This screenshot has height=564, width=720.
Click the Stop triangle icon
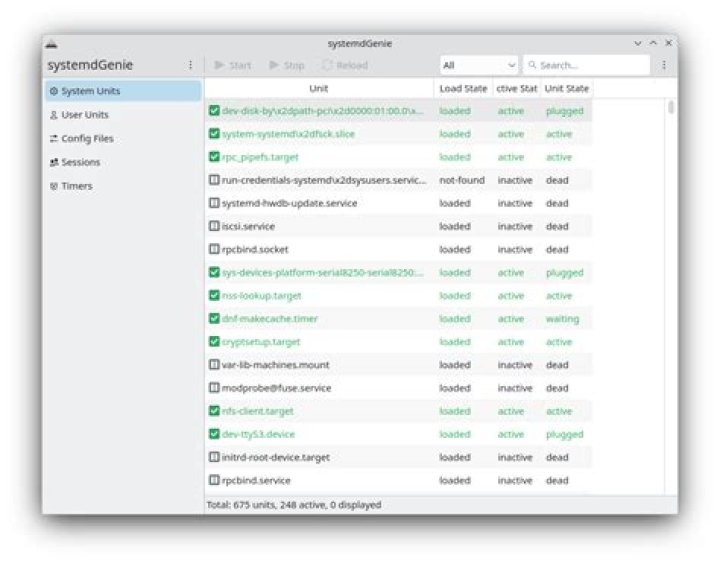[274, 65]
